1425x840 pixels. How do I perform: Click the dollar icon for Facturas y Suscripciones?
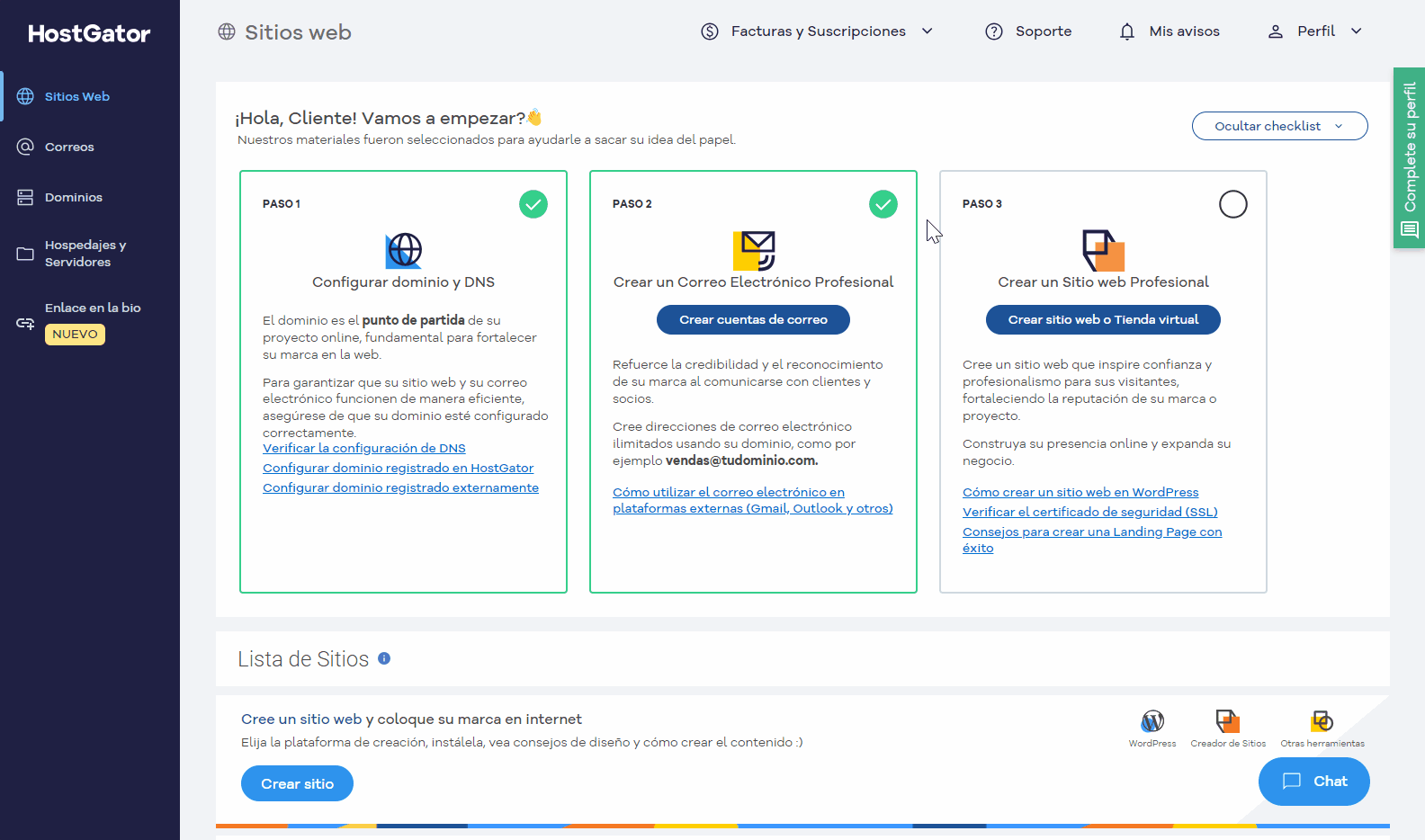coord(710,31)
